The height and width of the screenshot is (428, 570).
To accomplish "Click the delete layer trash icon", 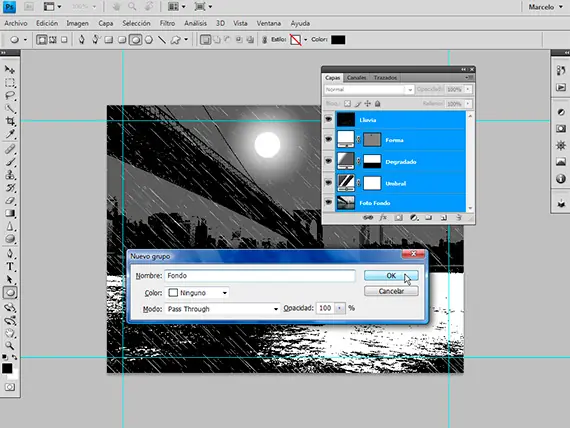I will click(x=459, y=217).
